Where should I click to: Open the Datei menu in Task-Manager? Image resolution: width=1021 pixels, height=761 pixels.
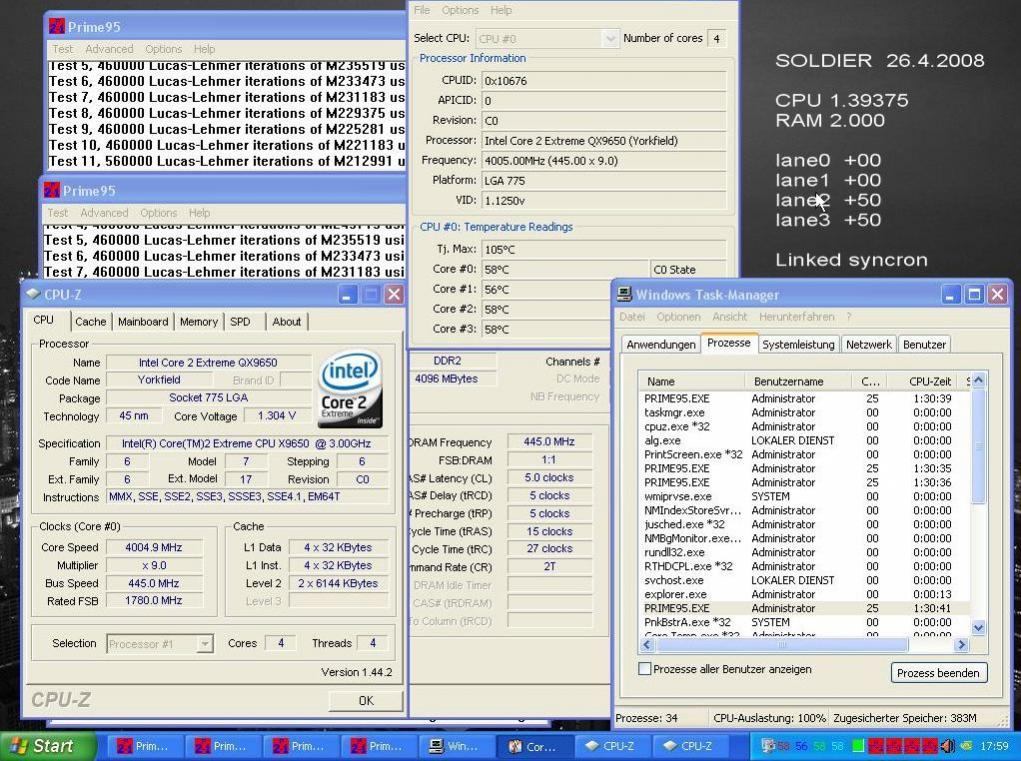pyautogui.click(x=632, y=317)
